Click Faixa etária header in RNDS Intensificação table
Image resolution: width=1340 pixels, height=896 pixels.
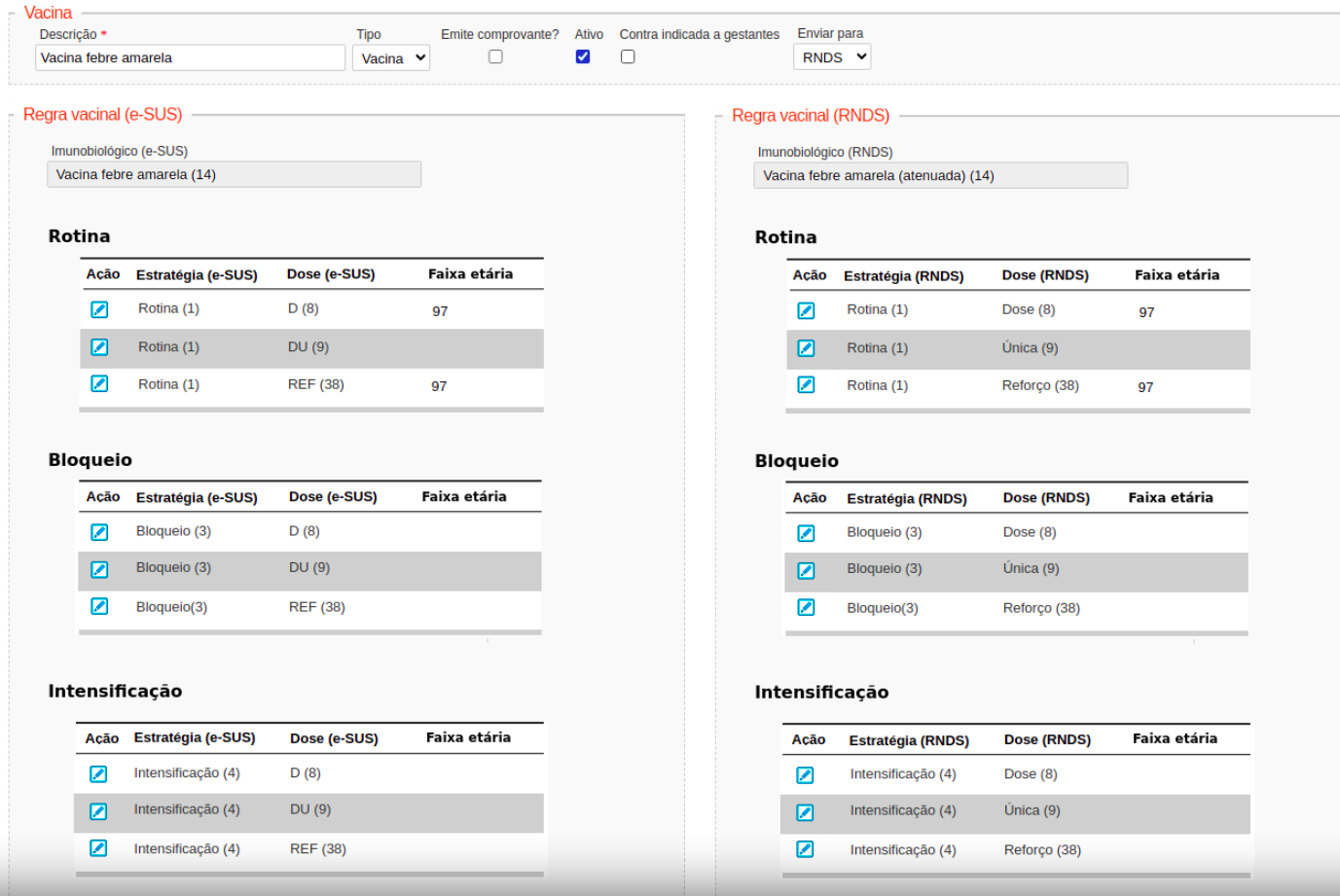(1175, 738)
